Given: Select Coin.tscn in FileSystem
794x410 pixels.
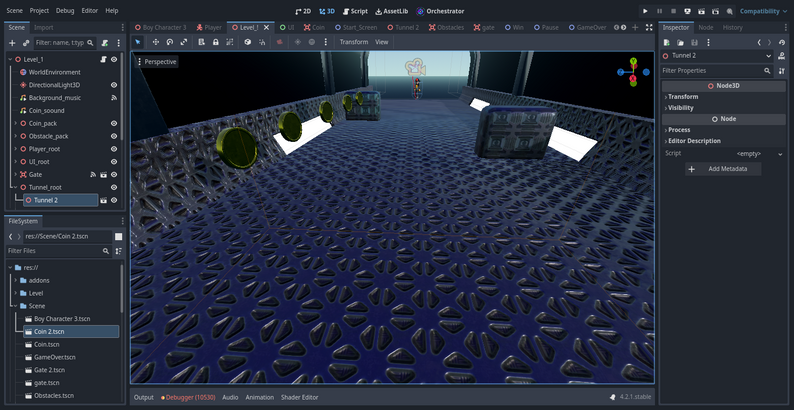Looking at the screenshot, I should coord(47,345).
